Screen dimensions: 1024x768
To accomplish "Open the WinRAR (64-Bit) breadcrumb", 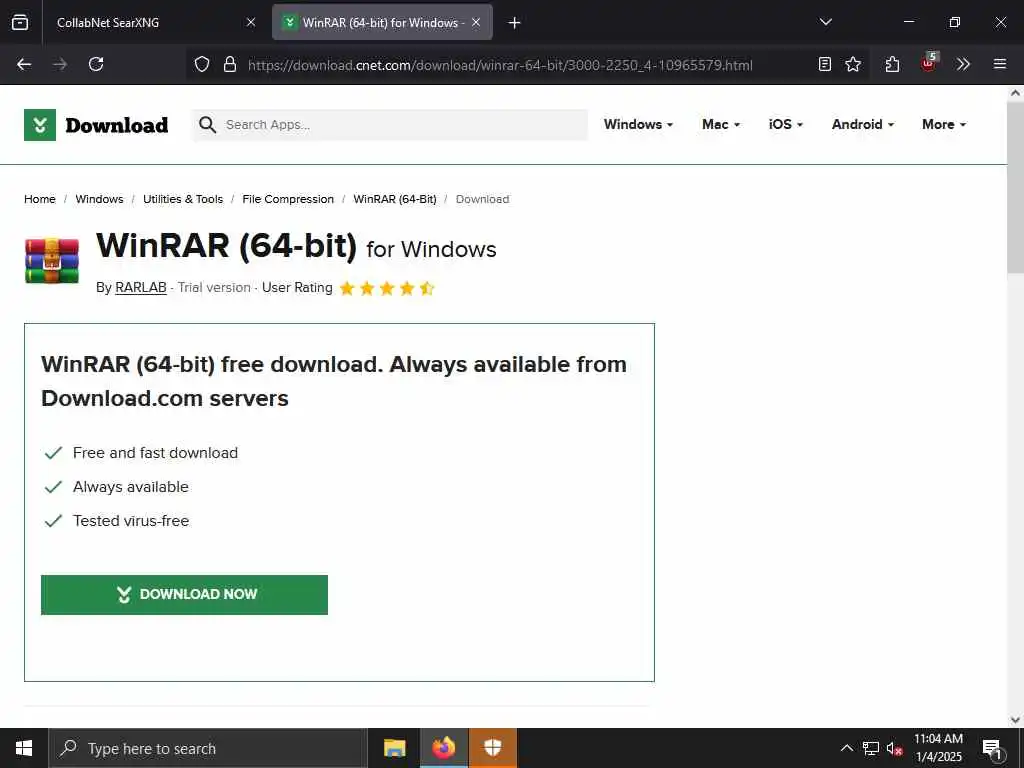I will [x=395, y=199].
